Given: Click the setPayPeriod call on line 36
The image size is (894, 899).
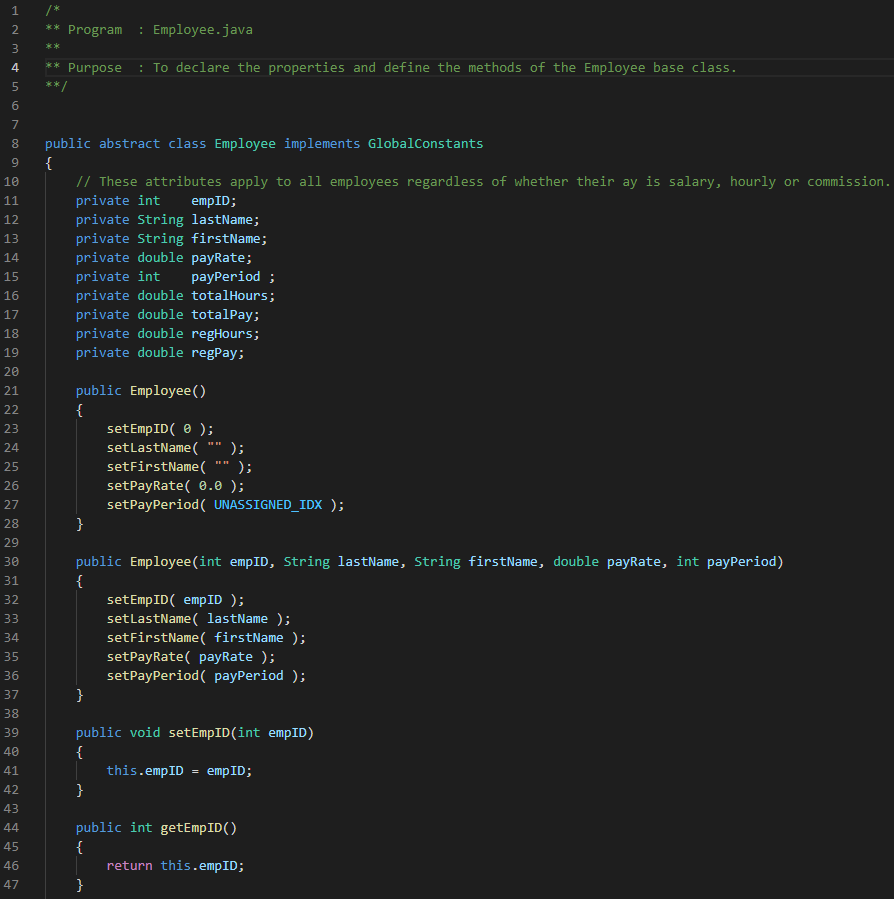Looking at the screenshot, I should (152, 675).
